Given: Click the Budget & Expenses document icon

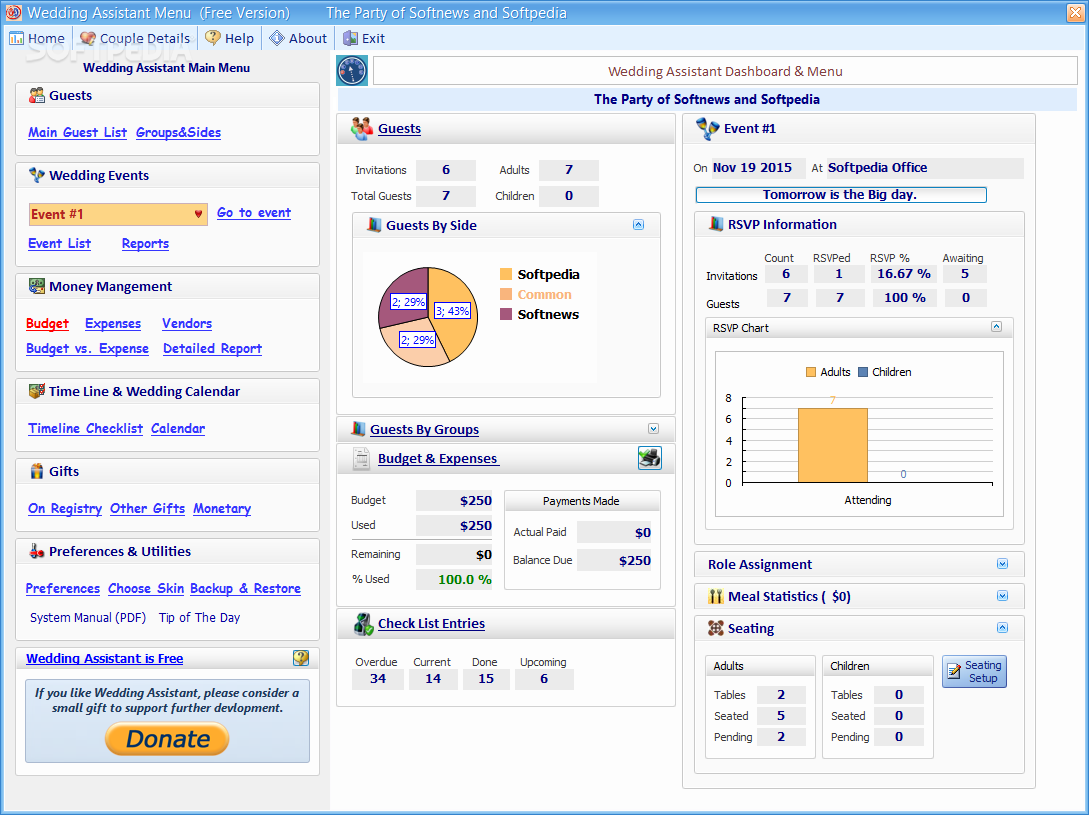Looking at the screenshot, I should (x=361, y=459).
